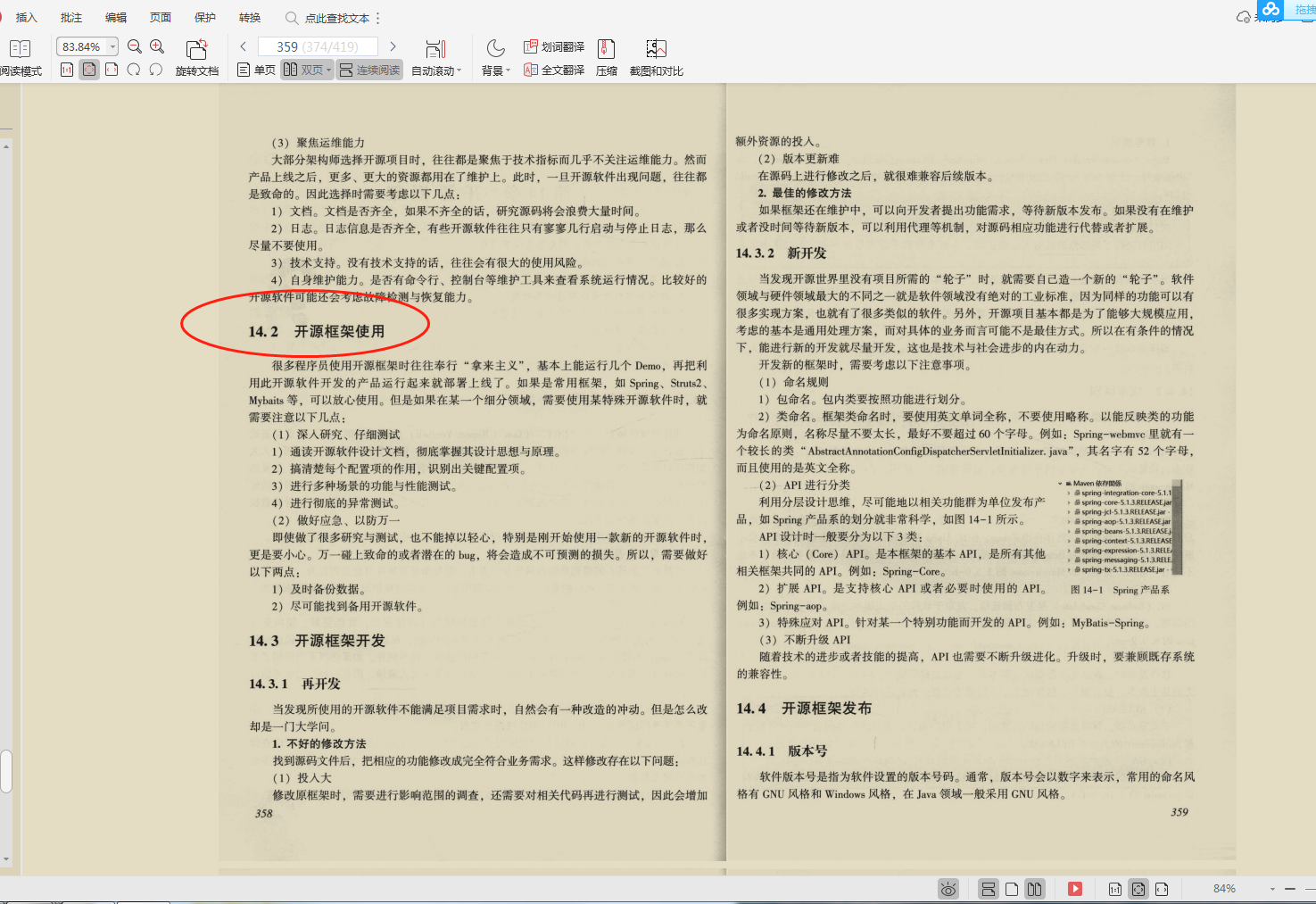Disable 连续阅读 continuous reading mode
1316x904 pixels.
pos(369,70)
